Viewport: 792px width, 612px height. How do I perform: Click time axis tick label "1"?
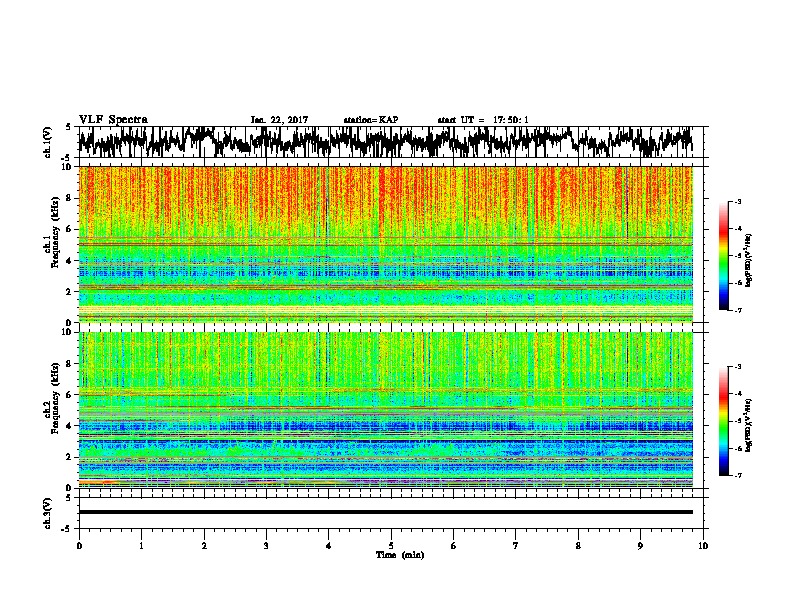141,546
